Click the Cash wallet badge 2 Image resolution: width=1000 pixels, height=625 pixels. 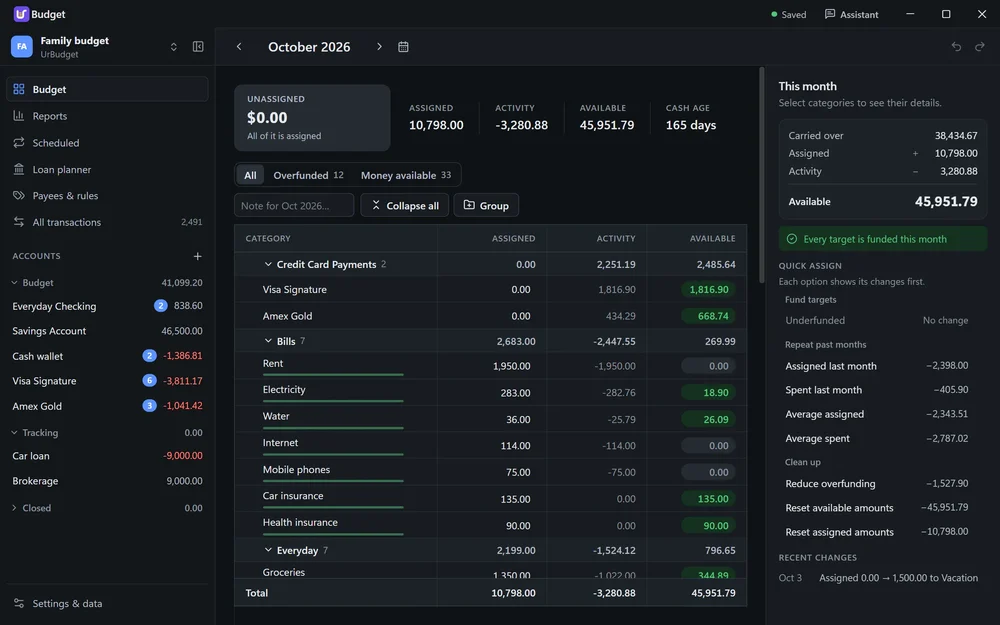149,356
